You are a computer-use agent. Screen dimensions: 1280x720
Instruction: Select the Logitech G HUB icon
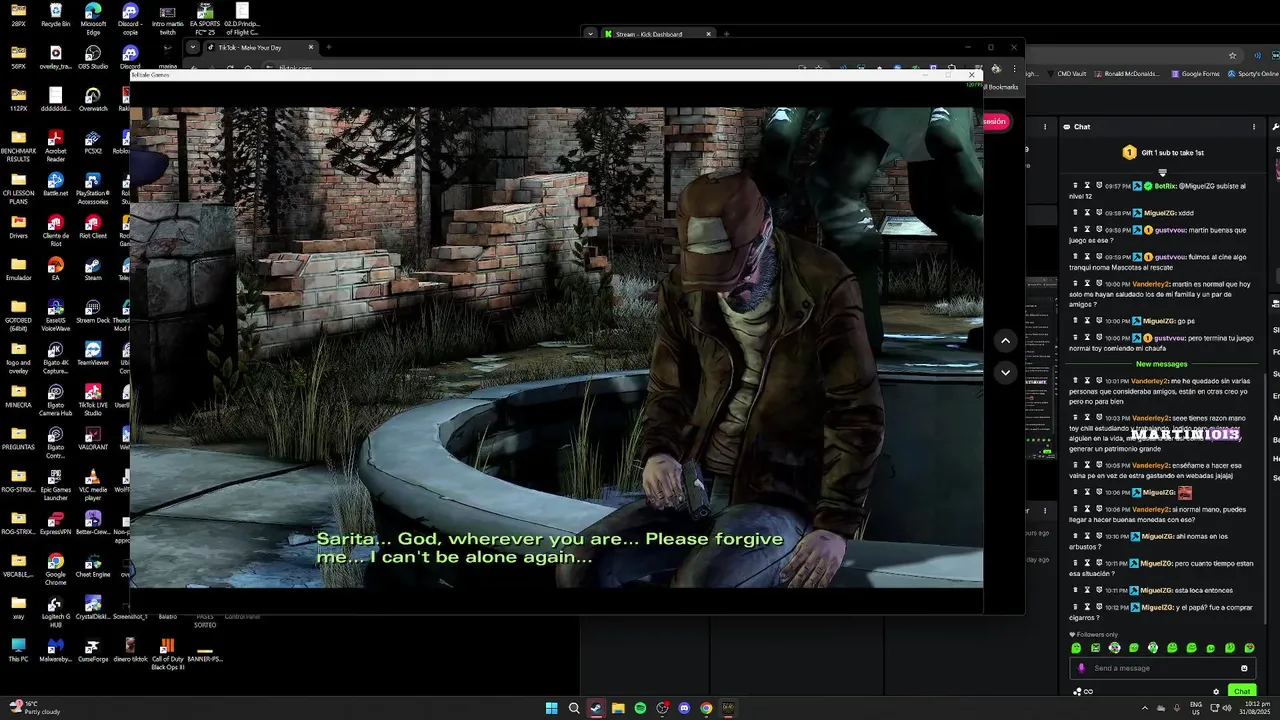[55, 611]
